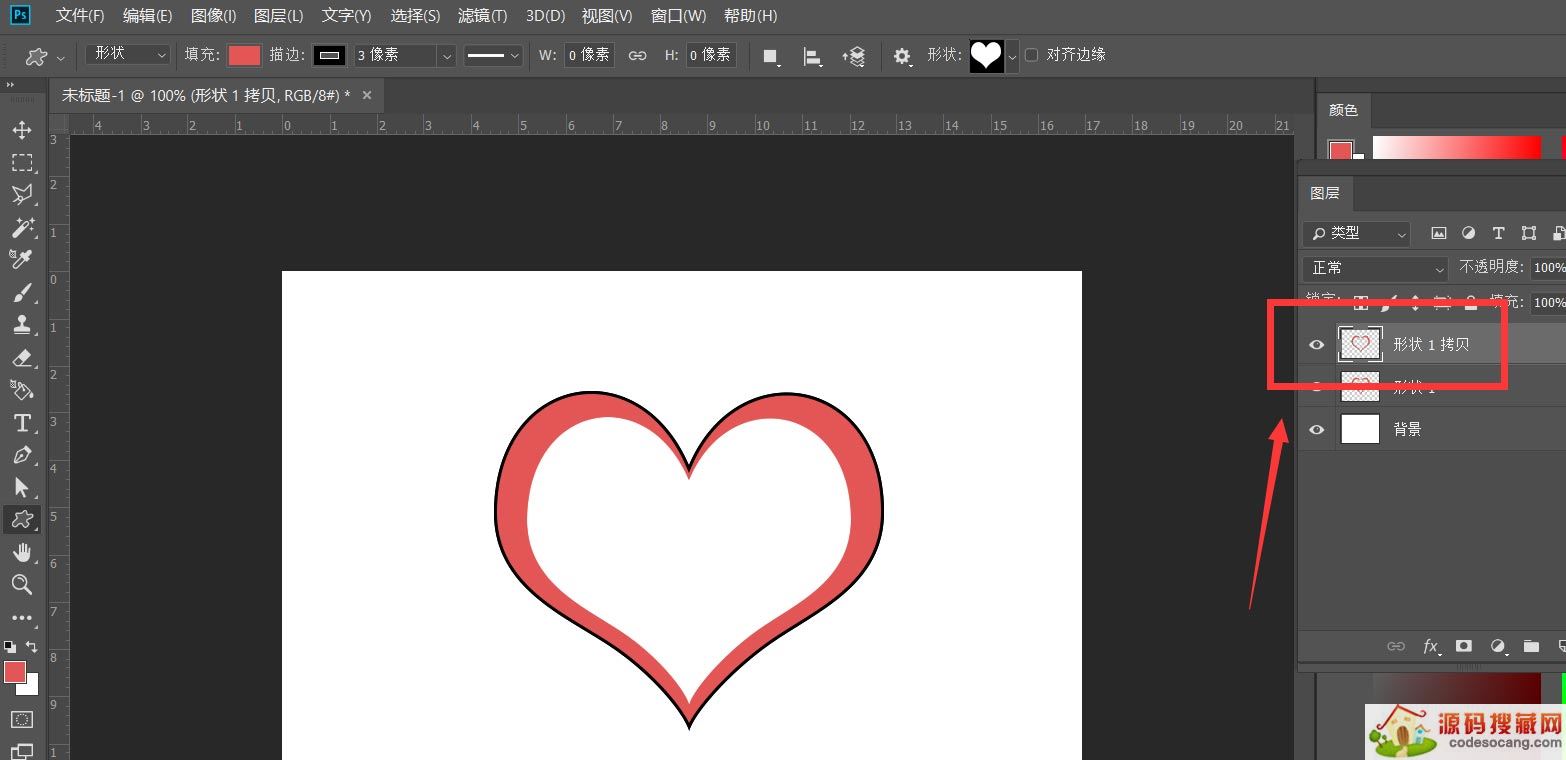Hide the 形状 1 拷贝 layer
The height and width of the screenshot is (760, 1566).
tap(1316, 345)
